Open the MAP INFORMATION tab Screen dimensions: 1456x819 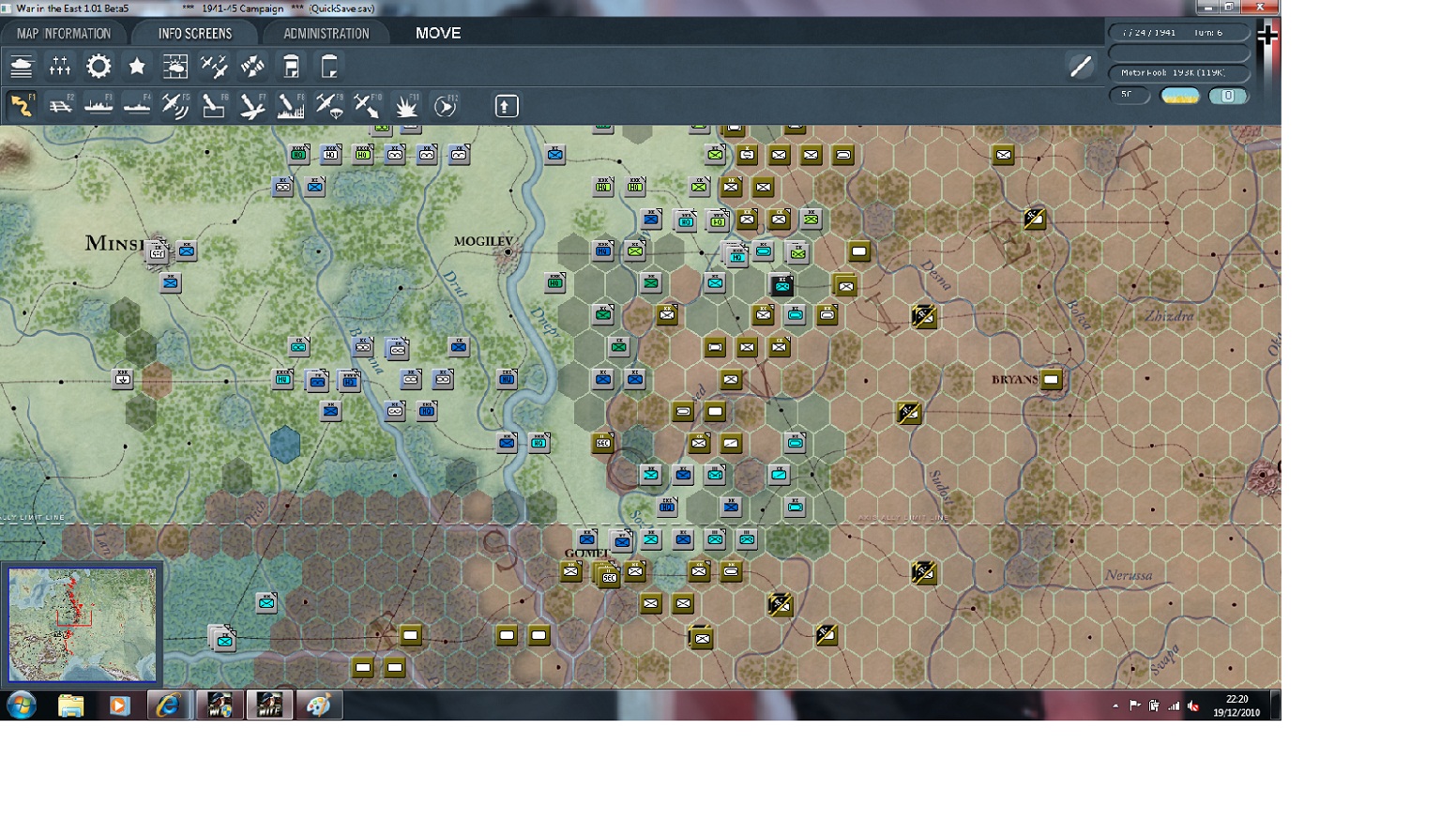64,34
